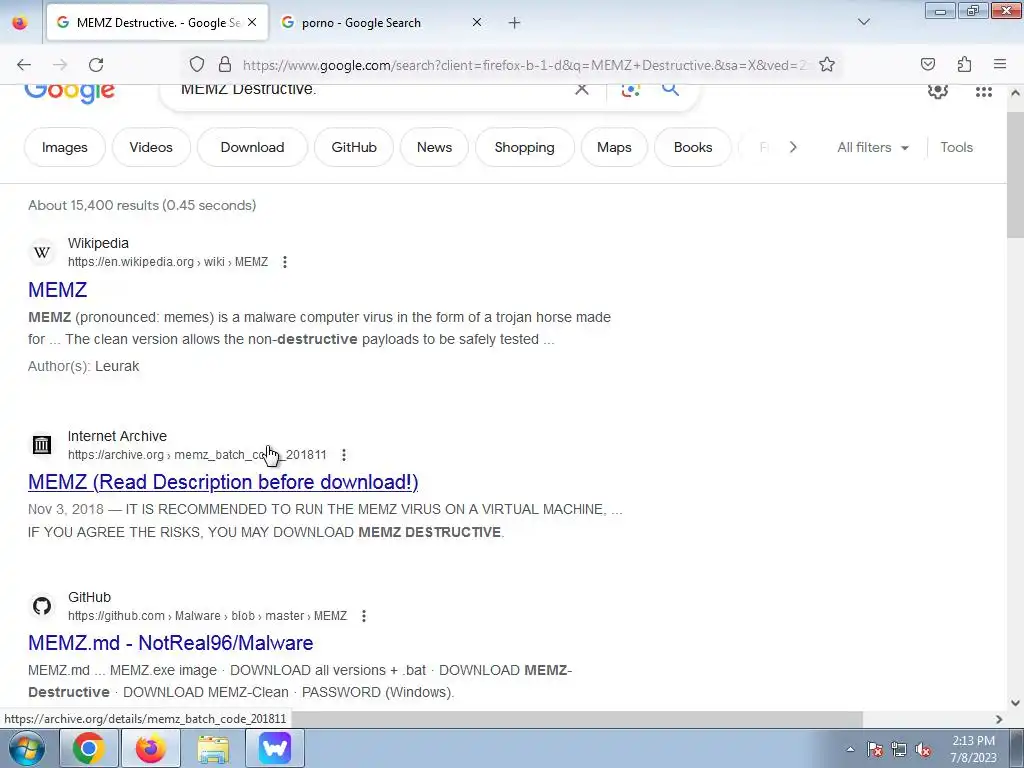The image size is (1024, 768).
Task: Open a new tab with plus
Action: coord(515,23)
